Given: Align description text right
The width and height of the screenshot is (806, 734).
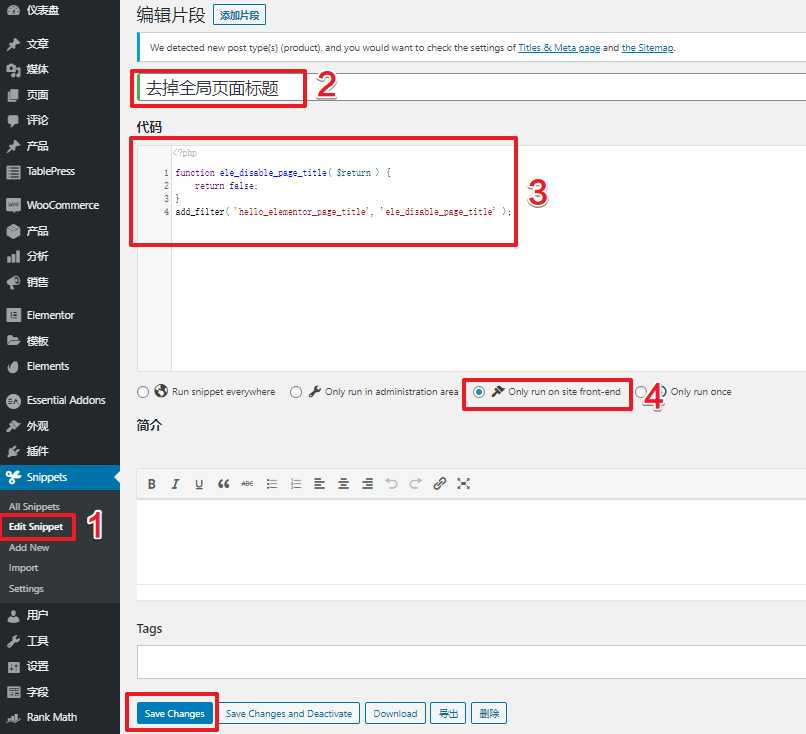Looking at the screenshot, I should (367, 484).
